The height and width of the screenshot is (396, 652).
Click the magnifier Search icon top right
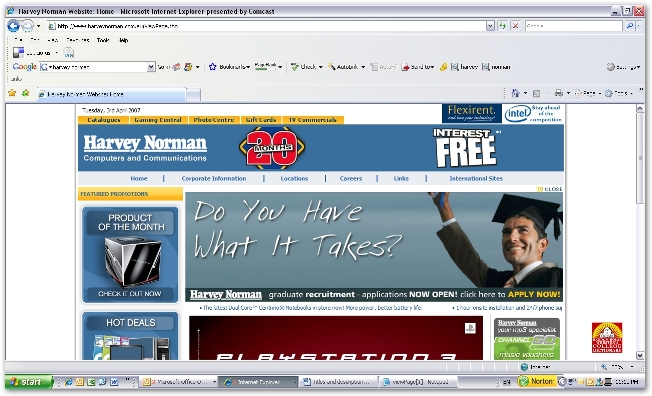point(630,26)
